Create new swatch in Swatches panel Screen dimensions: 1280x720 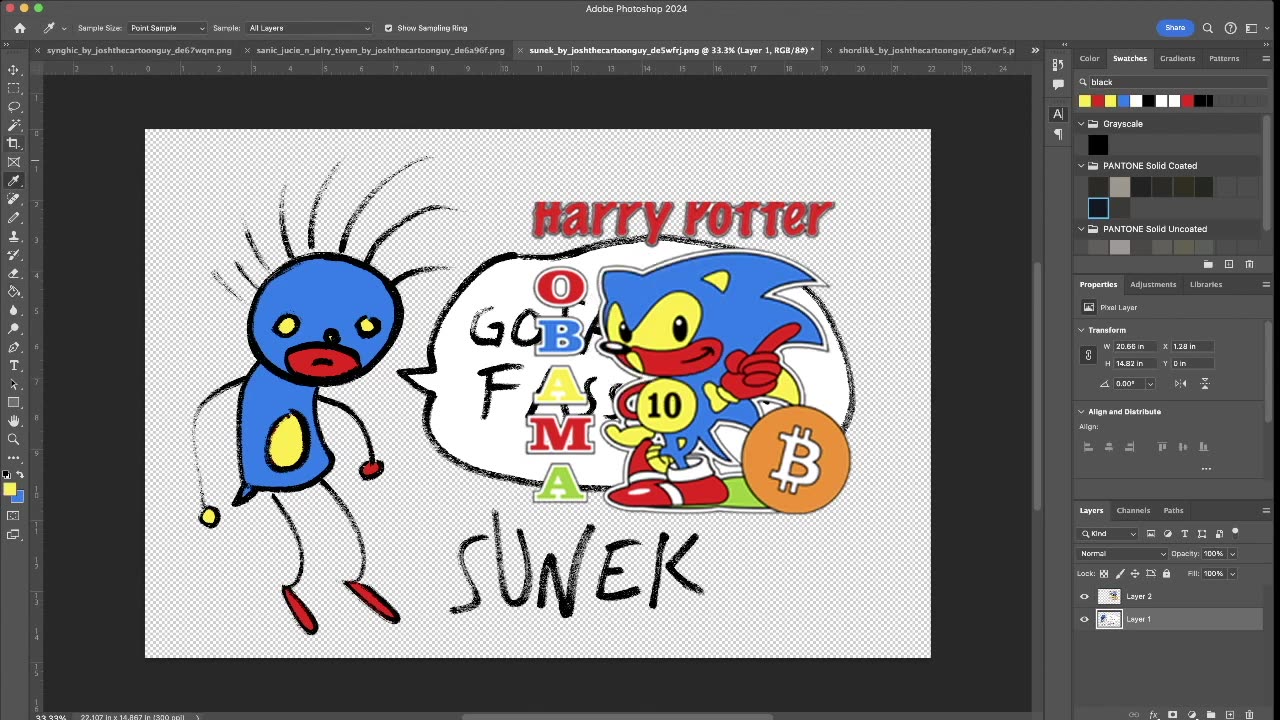[x=1229, y=264]
